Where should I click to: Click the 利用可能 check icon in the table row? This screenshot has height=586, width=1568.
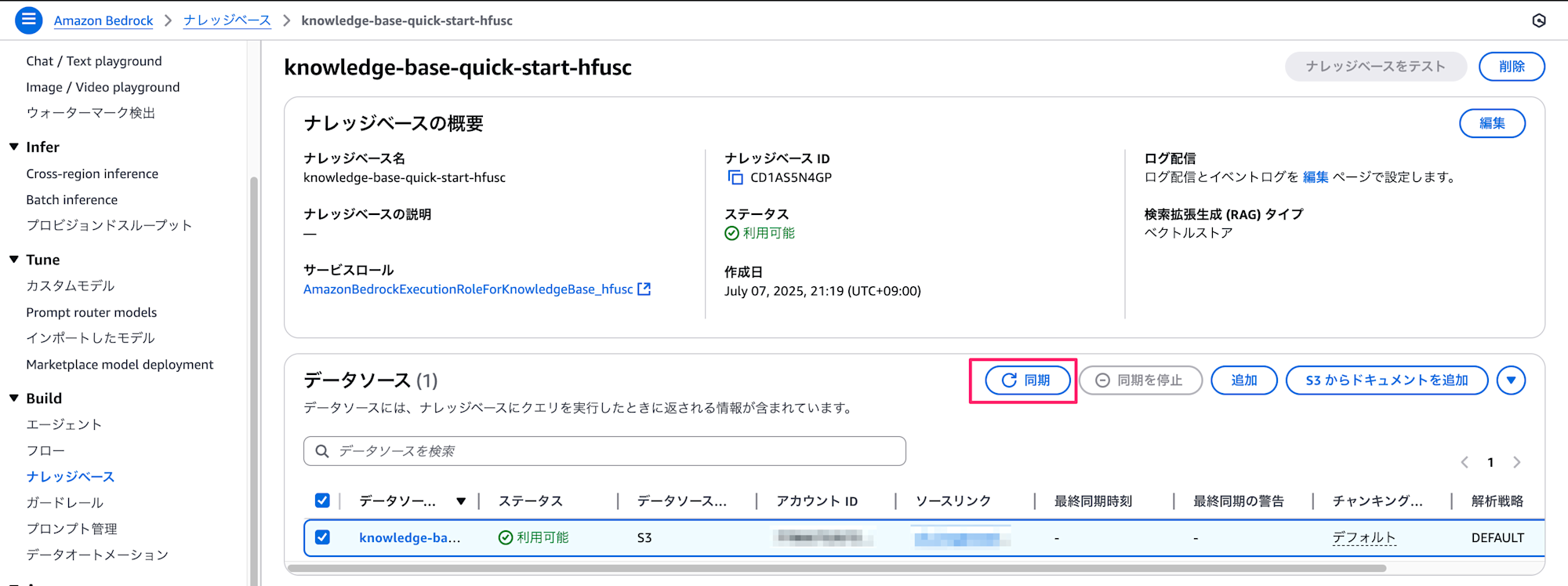(x=506, y=537)
